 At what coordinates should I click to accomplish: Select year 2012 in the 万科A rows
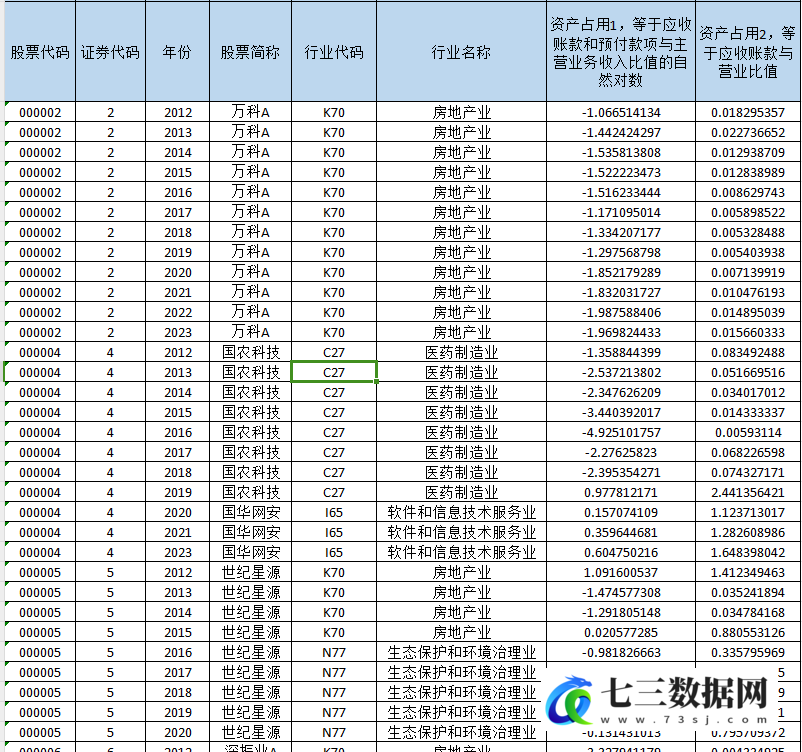click(x=177, y=112)
